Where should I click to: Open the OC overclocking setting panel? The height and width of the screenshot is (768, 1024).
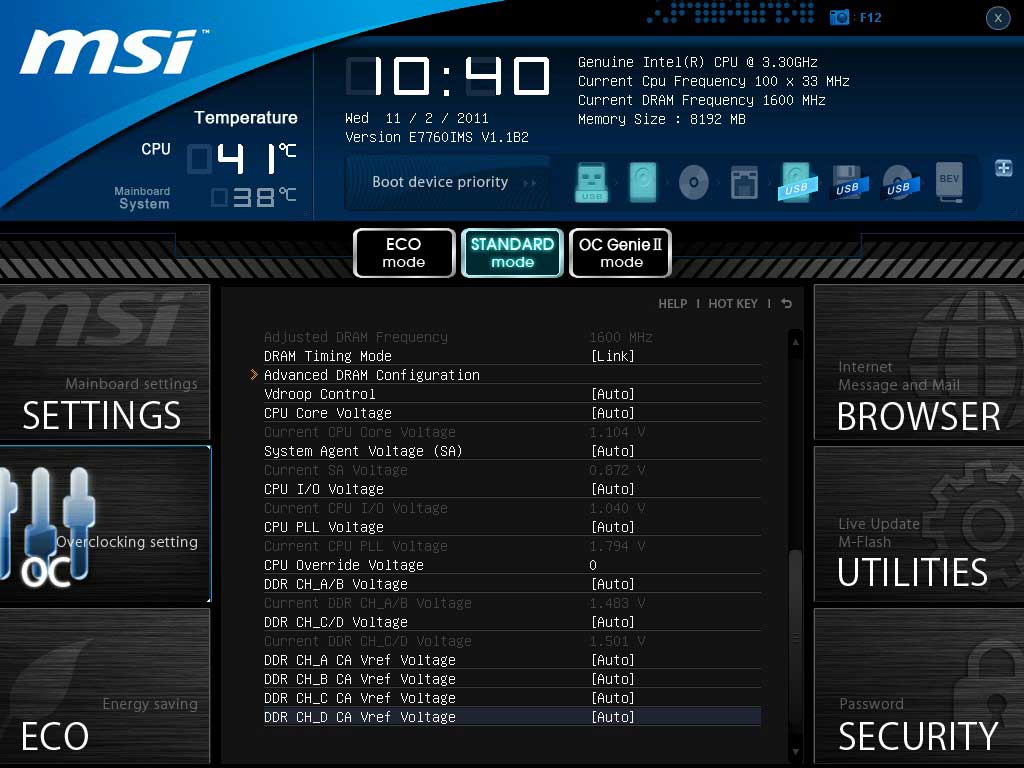[x=104, y=524]
